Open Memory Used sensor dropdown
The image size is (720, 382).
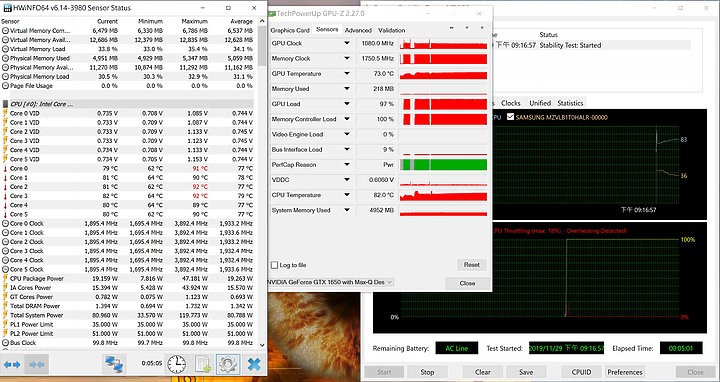pos(347,89)
